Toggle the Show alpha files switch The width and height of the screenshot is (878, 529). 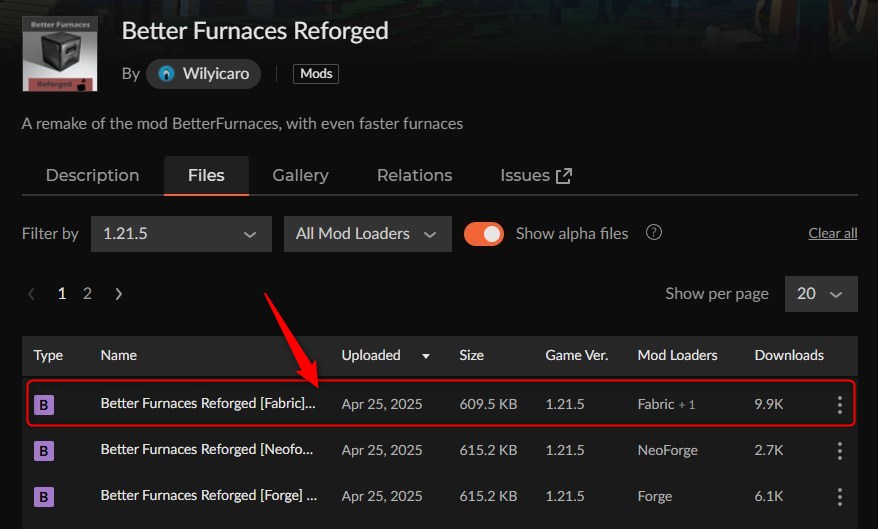(x=484, y=234)
